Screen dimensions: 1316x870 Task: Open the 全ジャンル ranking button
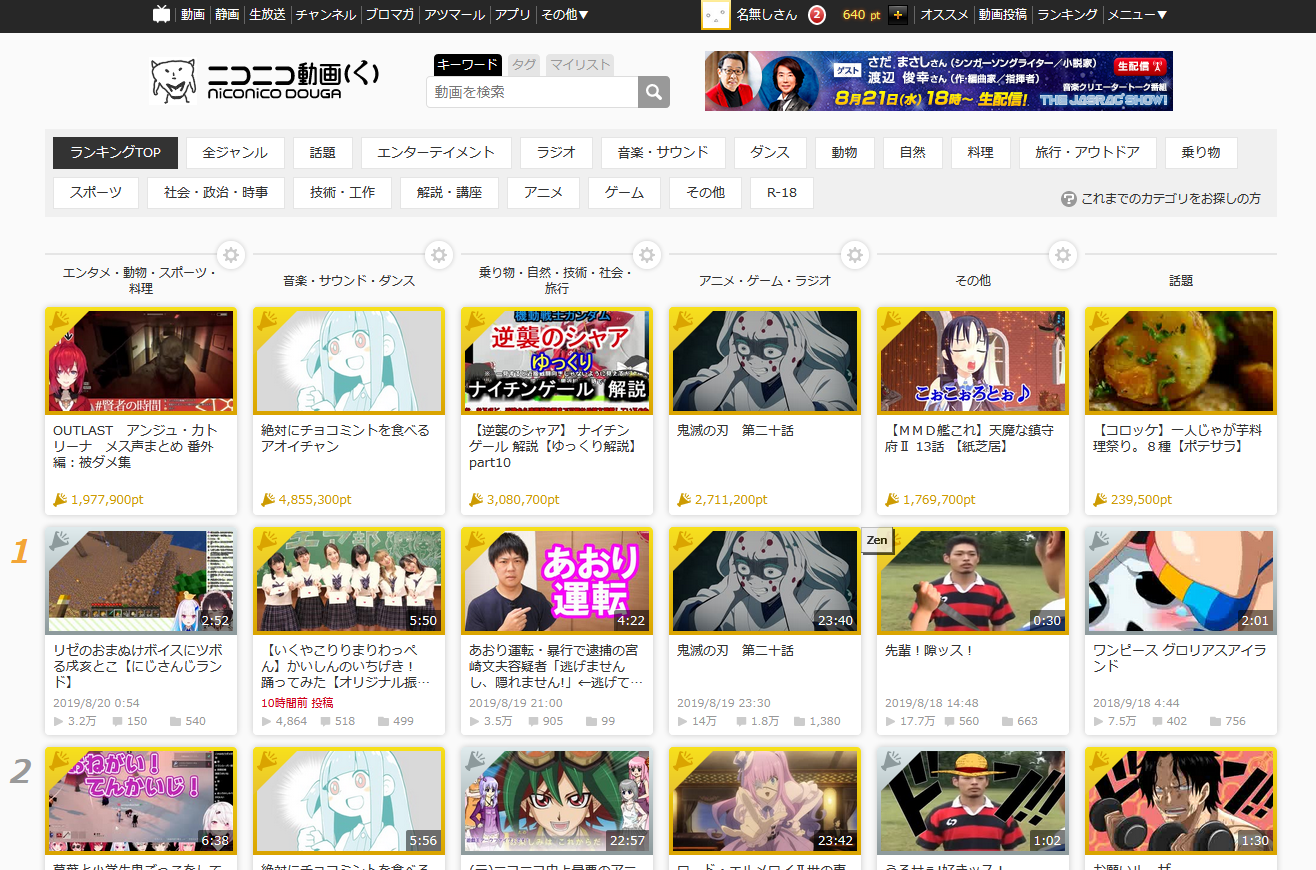point(235,153)
